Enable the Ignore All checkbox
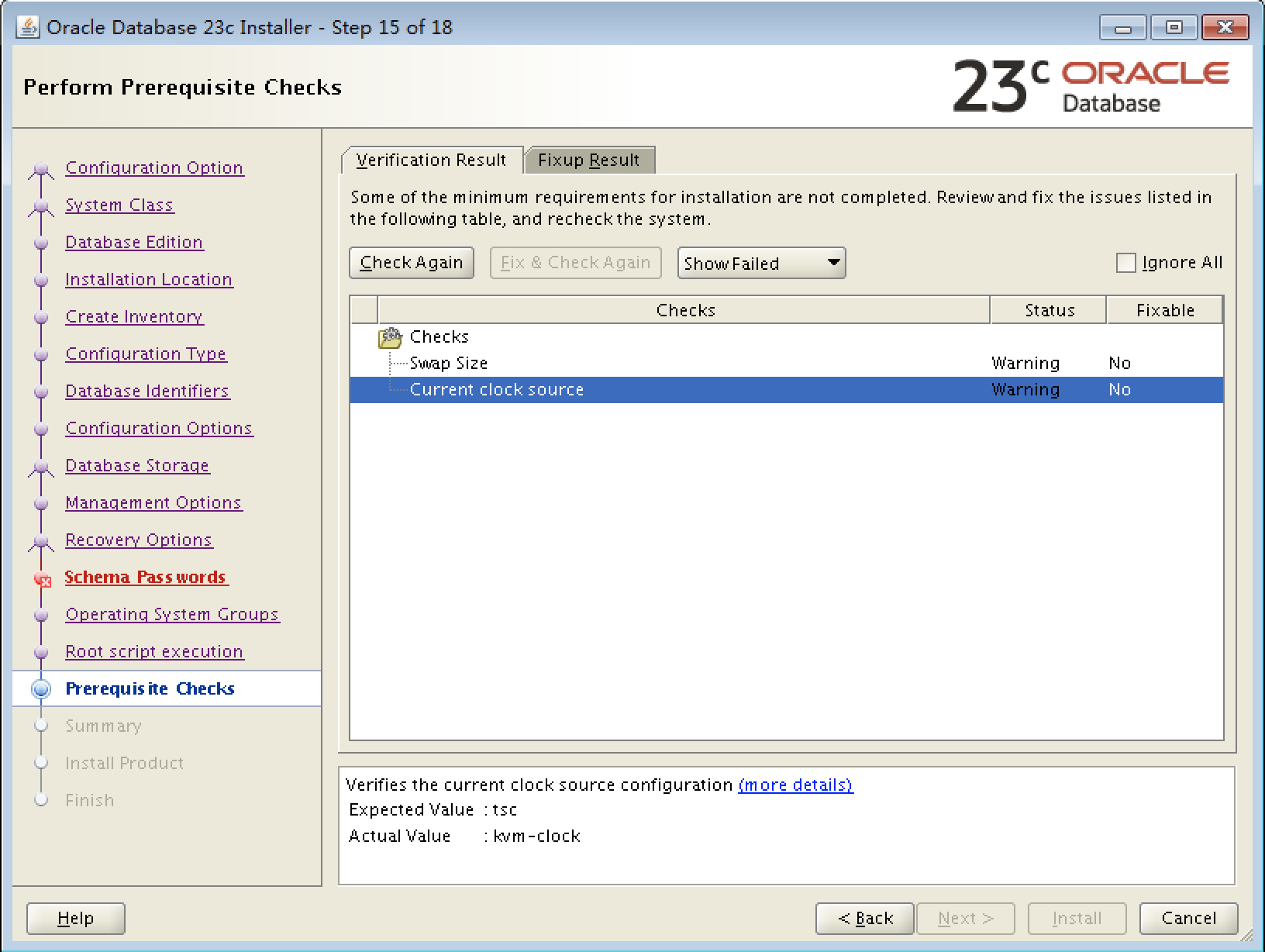 point(1125,263)
